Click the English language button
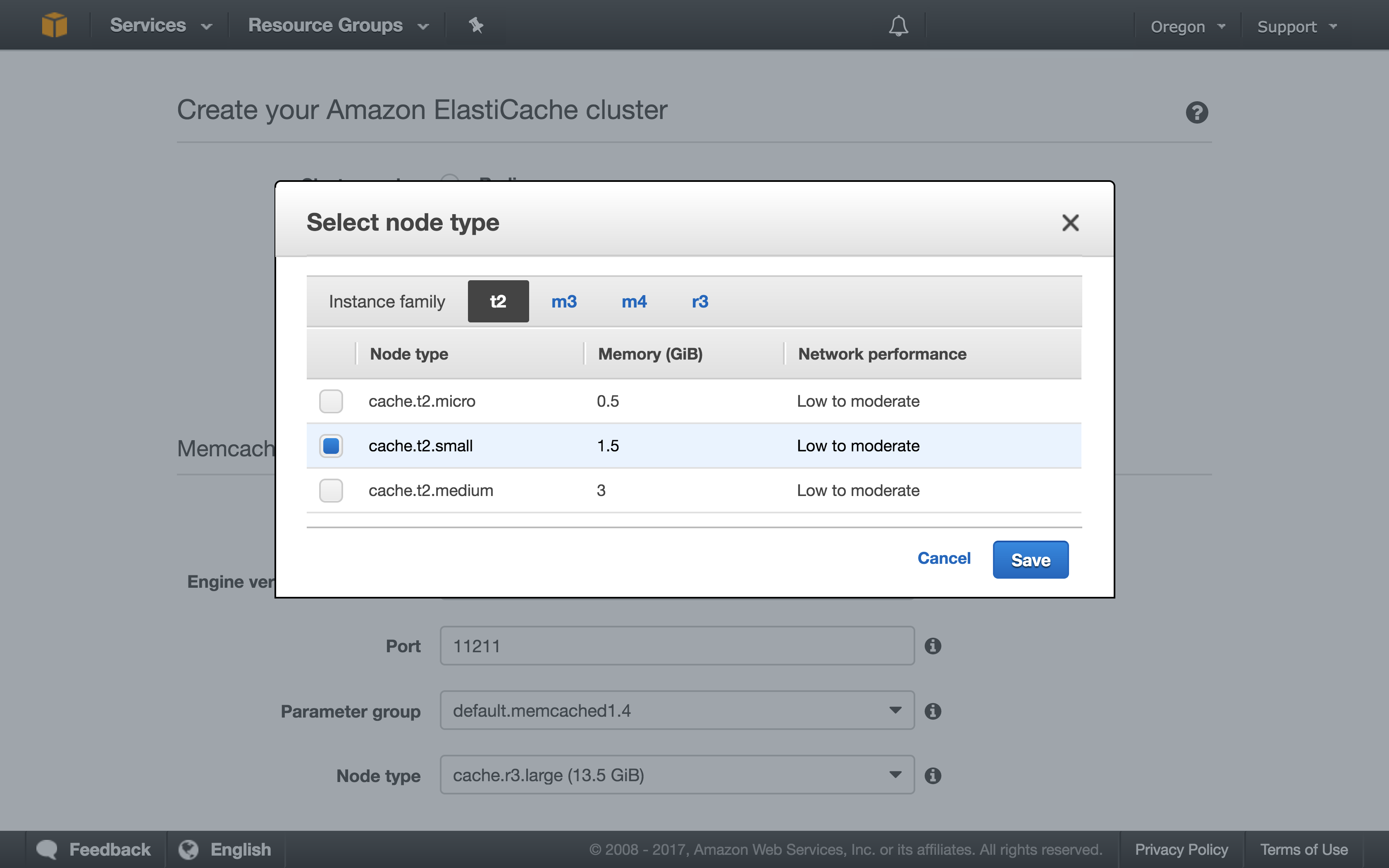 pyautogui.click(x=225, y=850)
